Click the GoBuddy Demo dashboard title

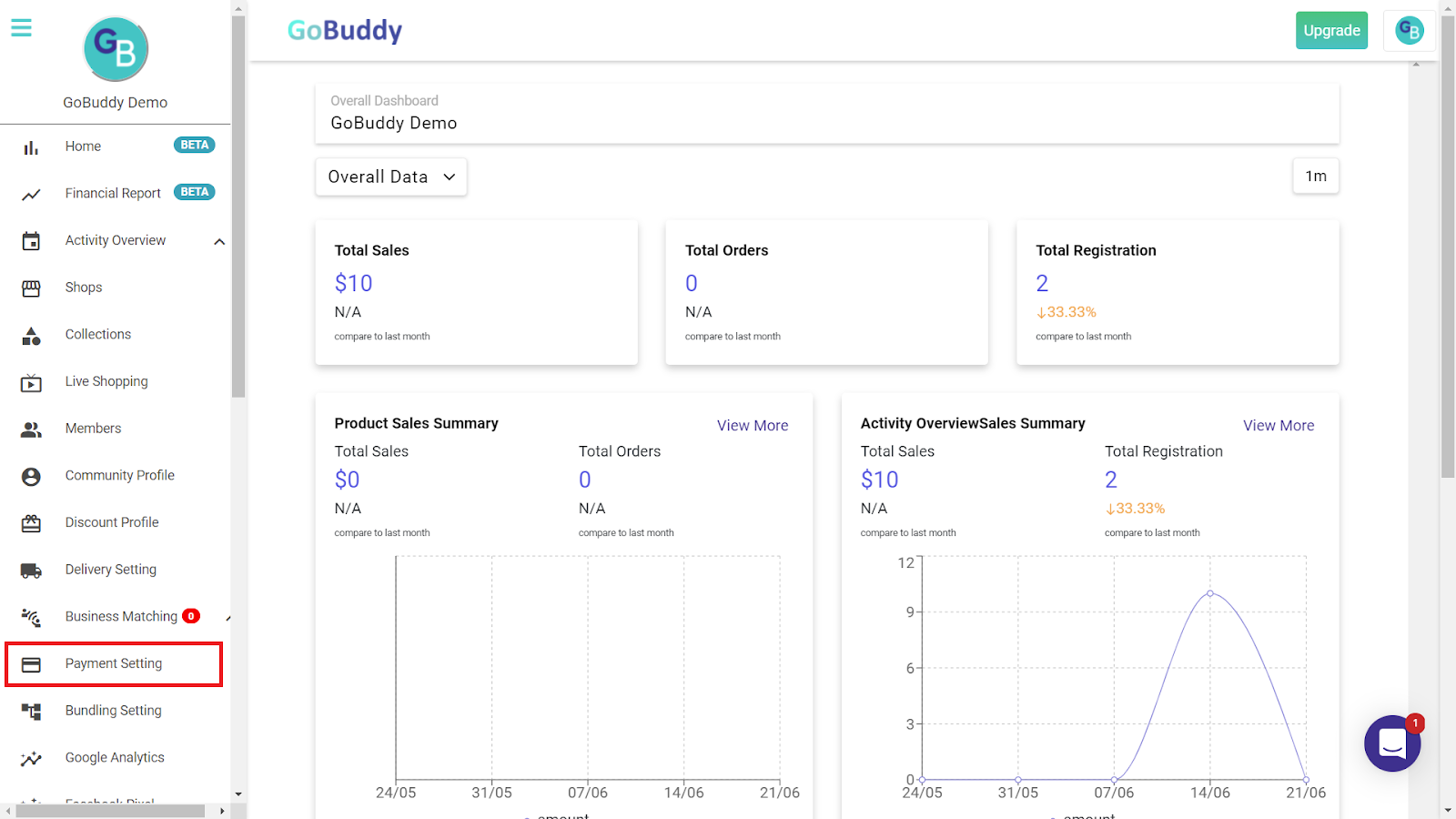[394, 123]
